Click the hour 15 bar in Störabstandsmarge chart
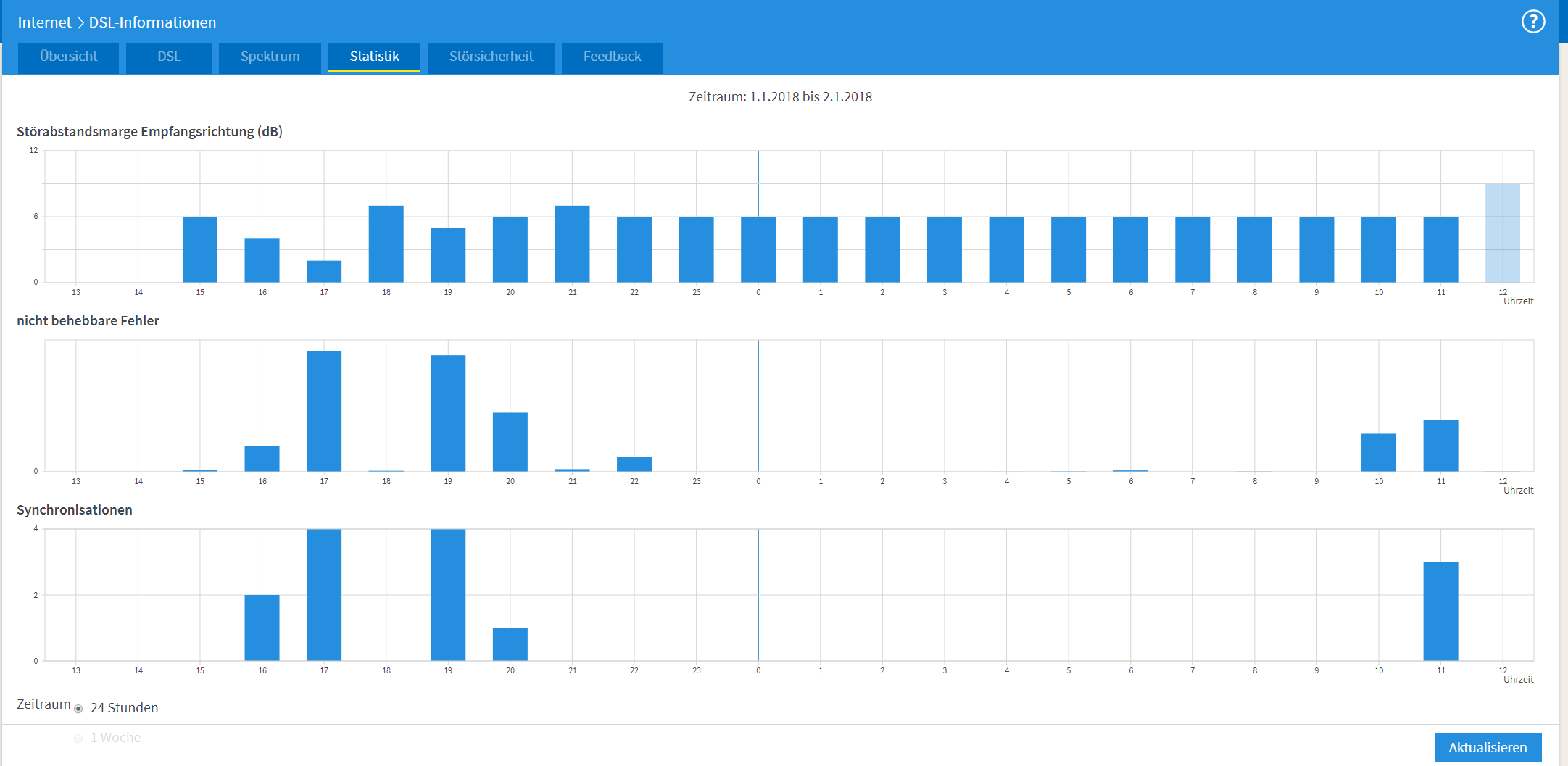The height and width of the screenshot is (766, 1568). pyautogui.click(x=200, y=250)
